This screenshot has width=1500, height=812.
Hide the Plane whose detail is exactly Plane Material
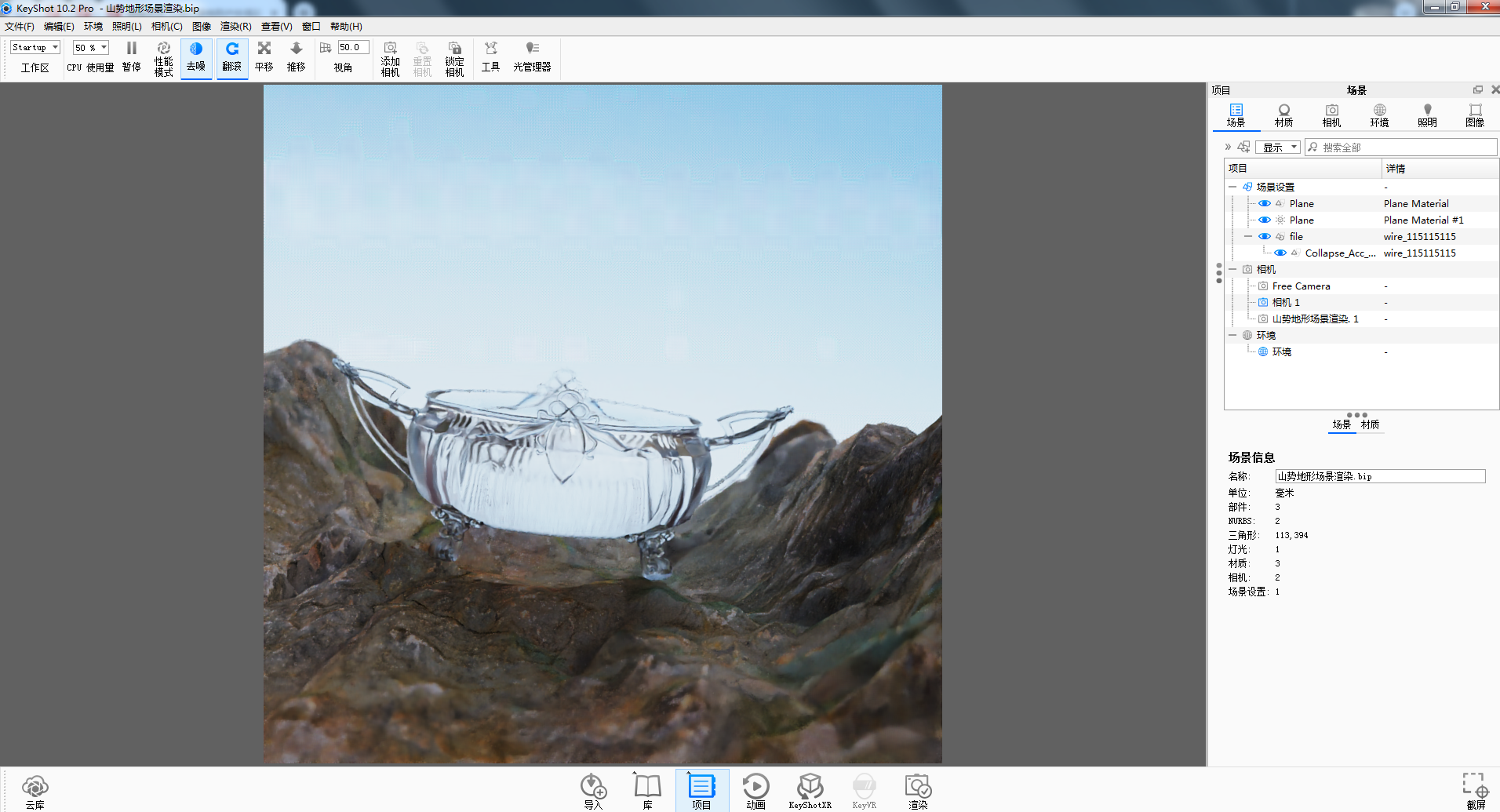point(1265,203)
